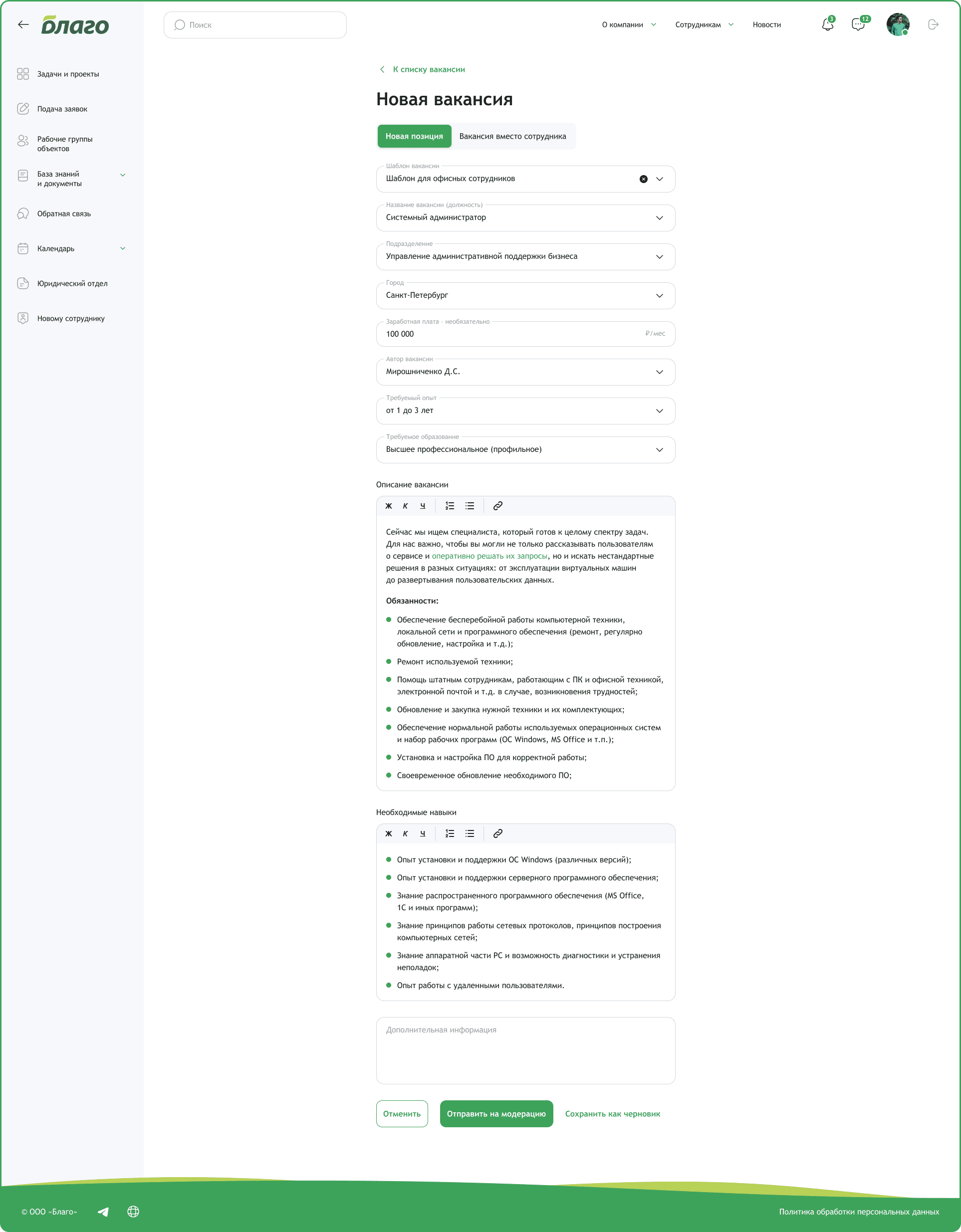
Task: Open the Автор вакансии dropdown
Action: pyautogui.click(x=525, y=372)
